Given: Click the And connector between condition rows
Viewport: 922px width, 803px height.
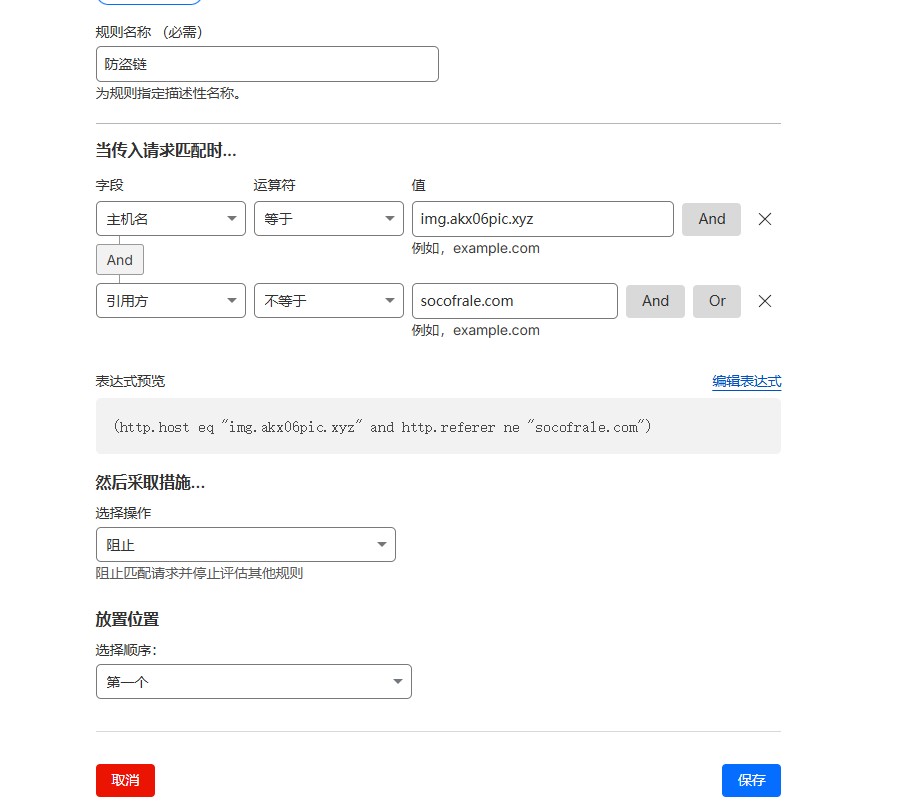Looking at the screenshot, I should pyautogui.click(x=120, y=260).
